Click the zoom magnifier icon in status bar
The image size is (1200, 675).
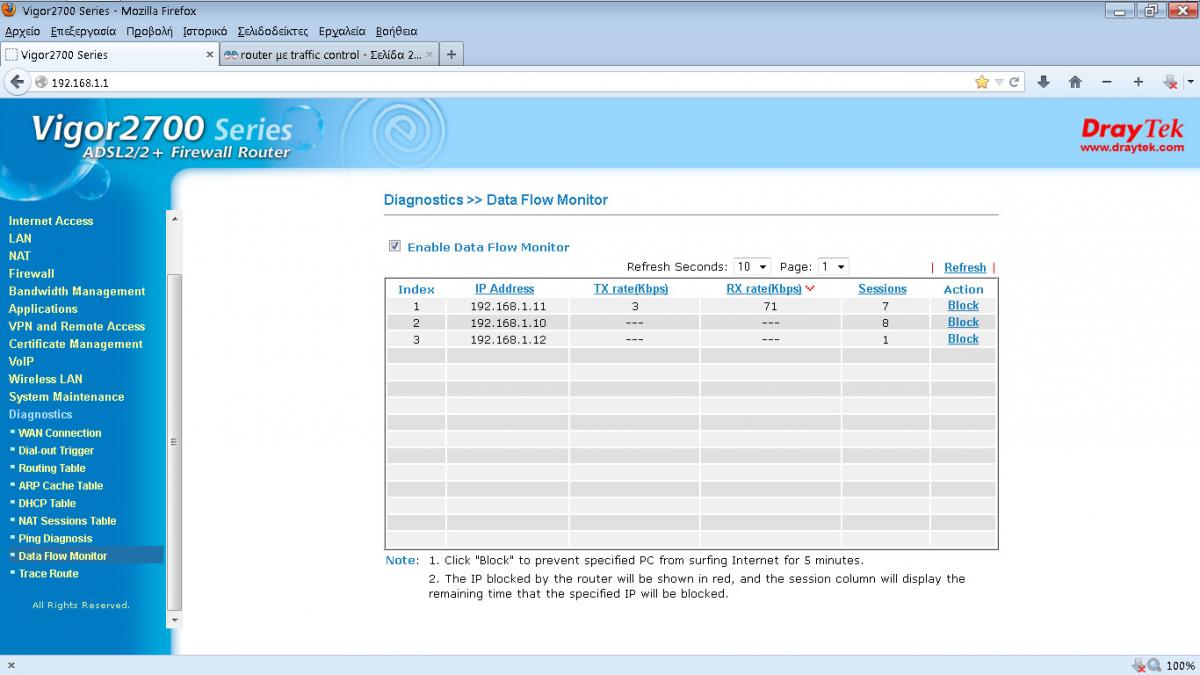click(1153, 666)
